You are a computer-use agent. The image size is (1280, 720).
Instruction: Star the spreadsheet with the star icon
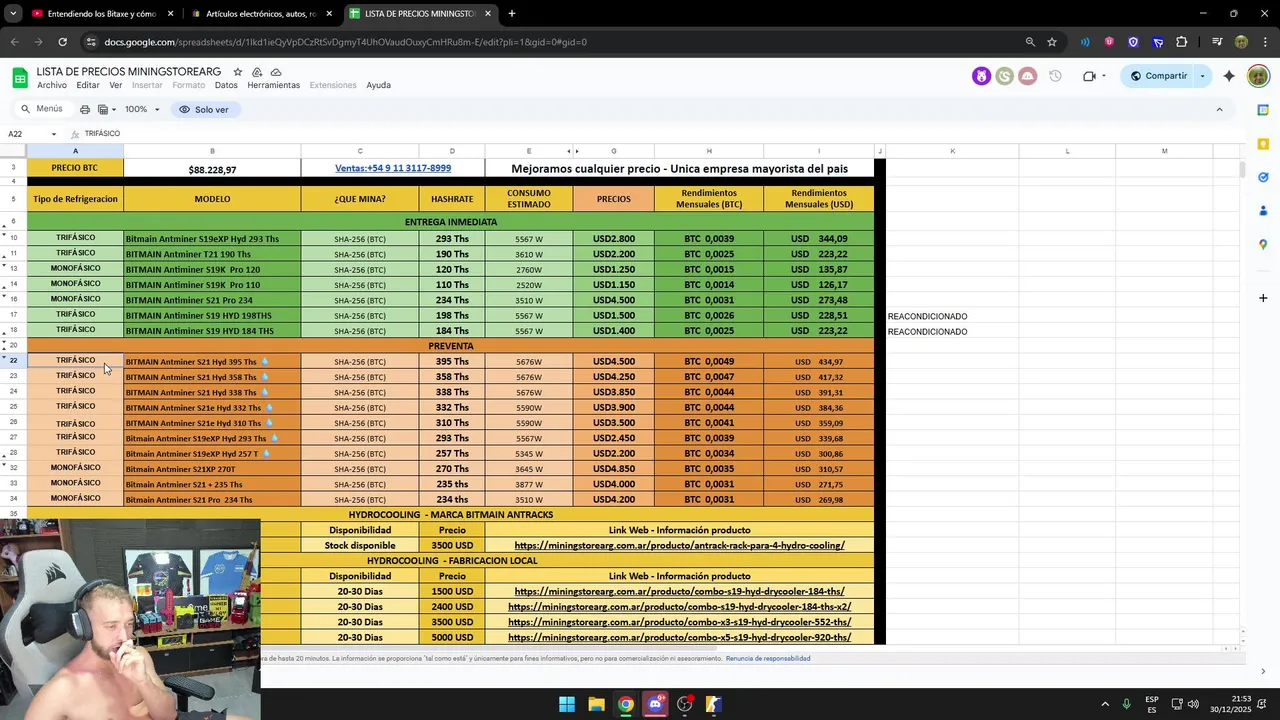[238, 72]
